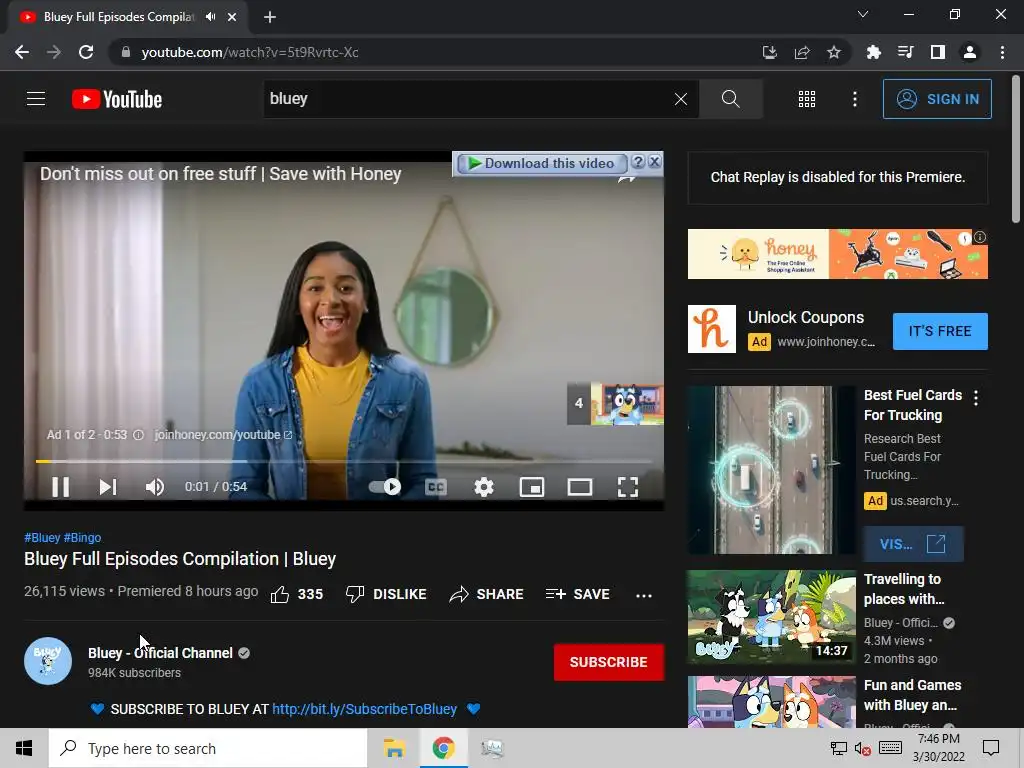This screenshot has height=768, width=1024.
Task: Close the download video bar
Action: point(654,162)
